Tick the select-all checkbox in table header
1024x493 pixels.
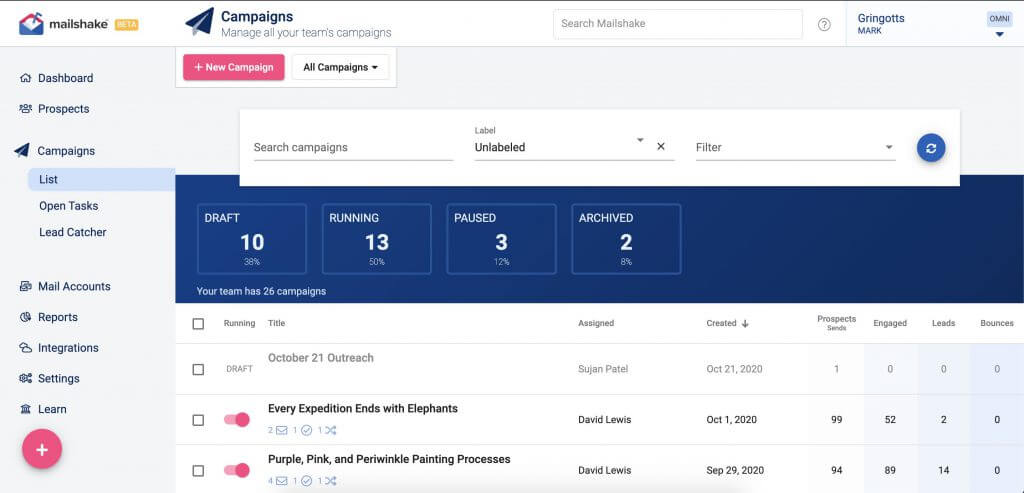pos(199,323)
